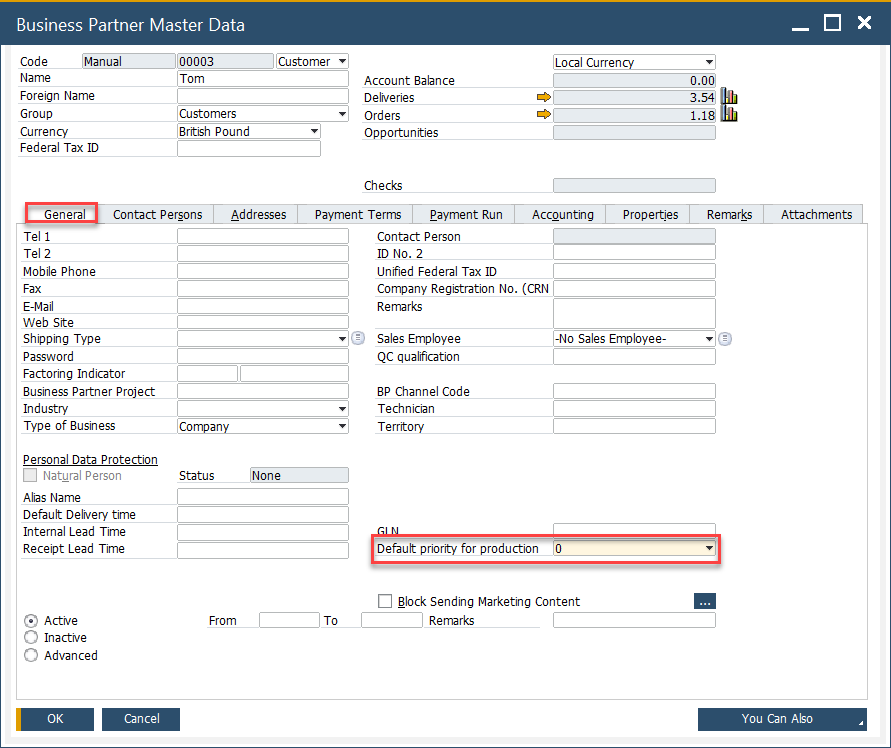Select the Inactive radio button
Image resolution: width=891 pixels, height=748 pixels.
pos(31,638)
